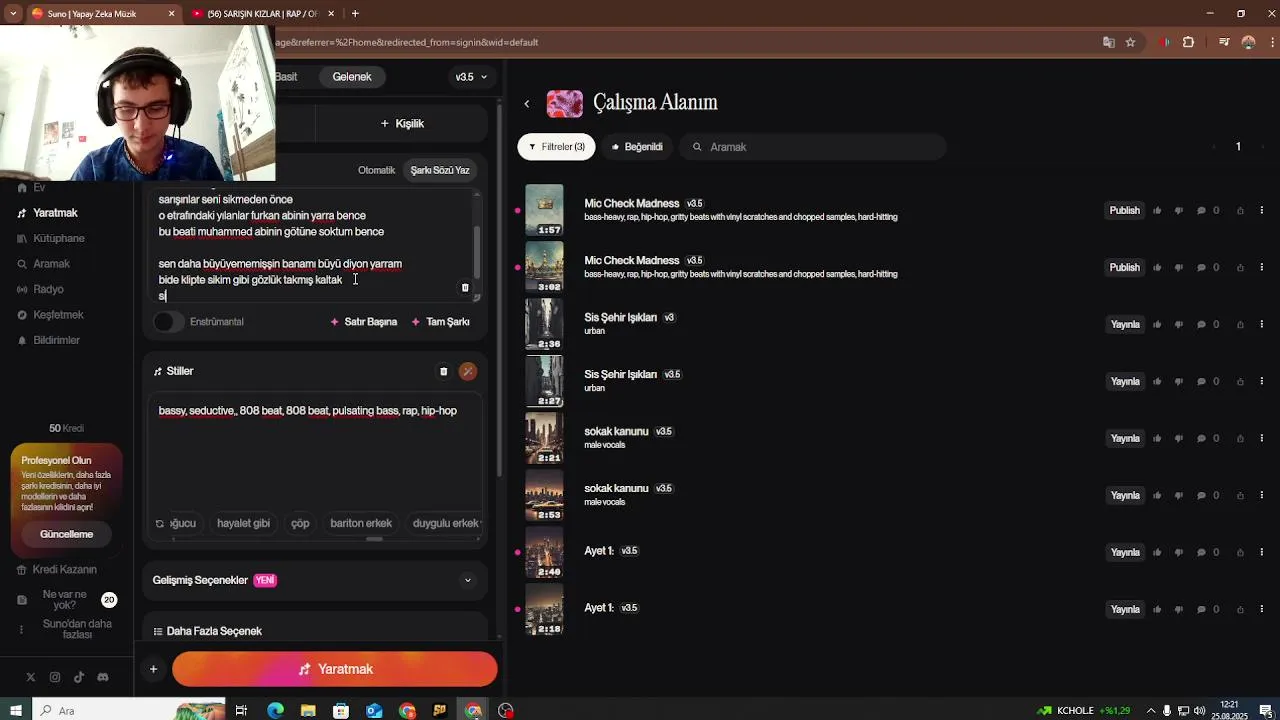Add the hayalet gibi style chip
Image resolution: width=1280 pixels, height=720 pixels.
243,523
